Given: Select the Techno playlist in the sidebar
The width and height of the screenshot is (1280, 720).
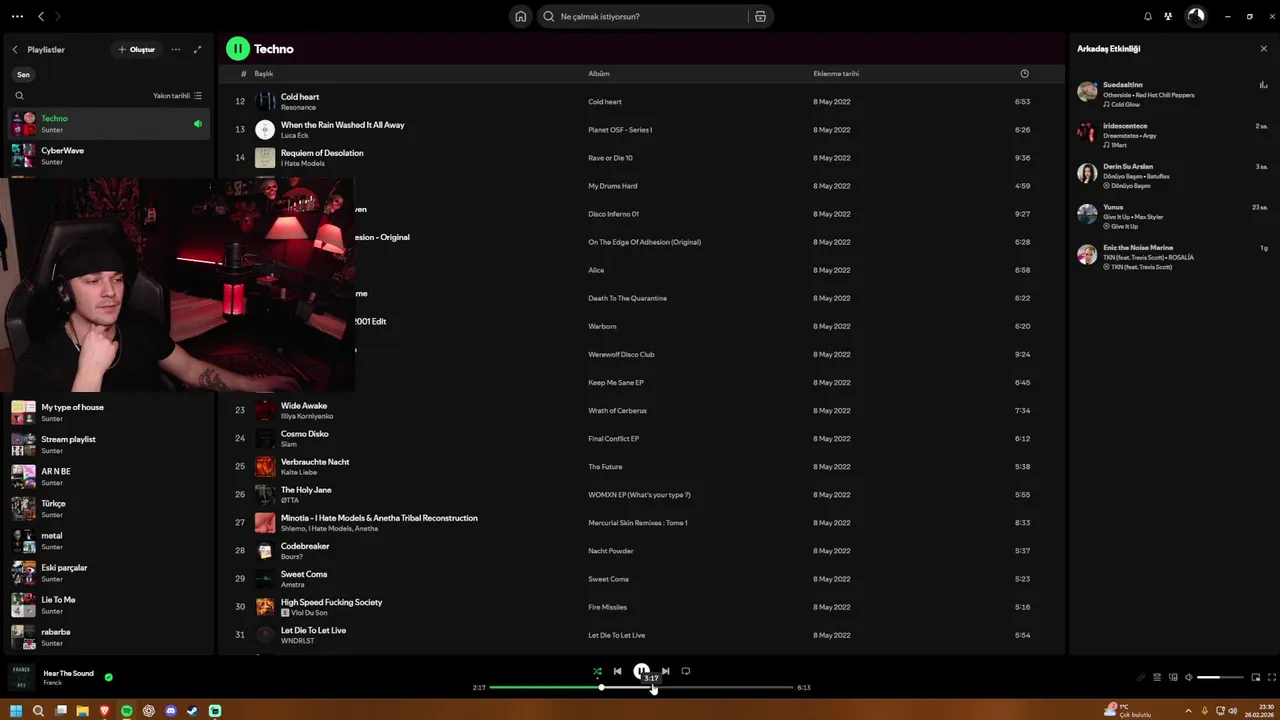Looking at the screenshot, I should pyautogui.click(x=109, y=124).
